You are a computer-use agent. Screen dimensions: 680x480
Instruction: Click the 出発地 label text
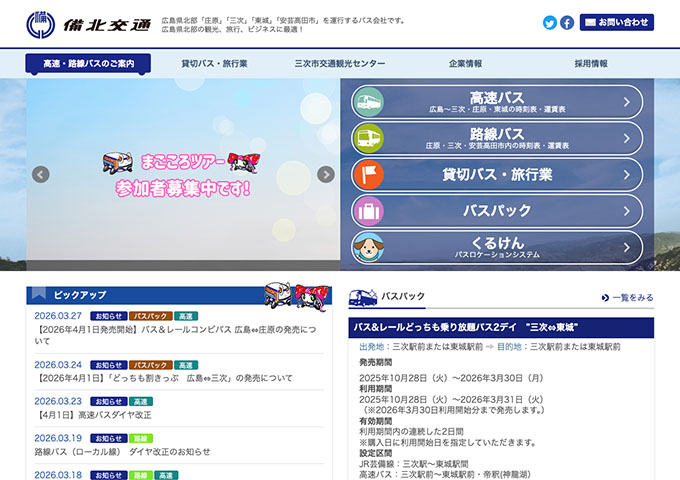[x=371, y=347]
